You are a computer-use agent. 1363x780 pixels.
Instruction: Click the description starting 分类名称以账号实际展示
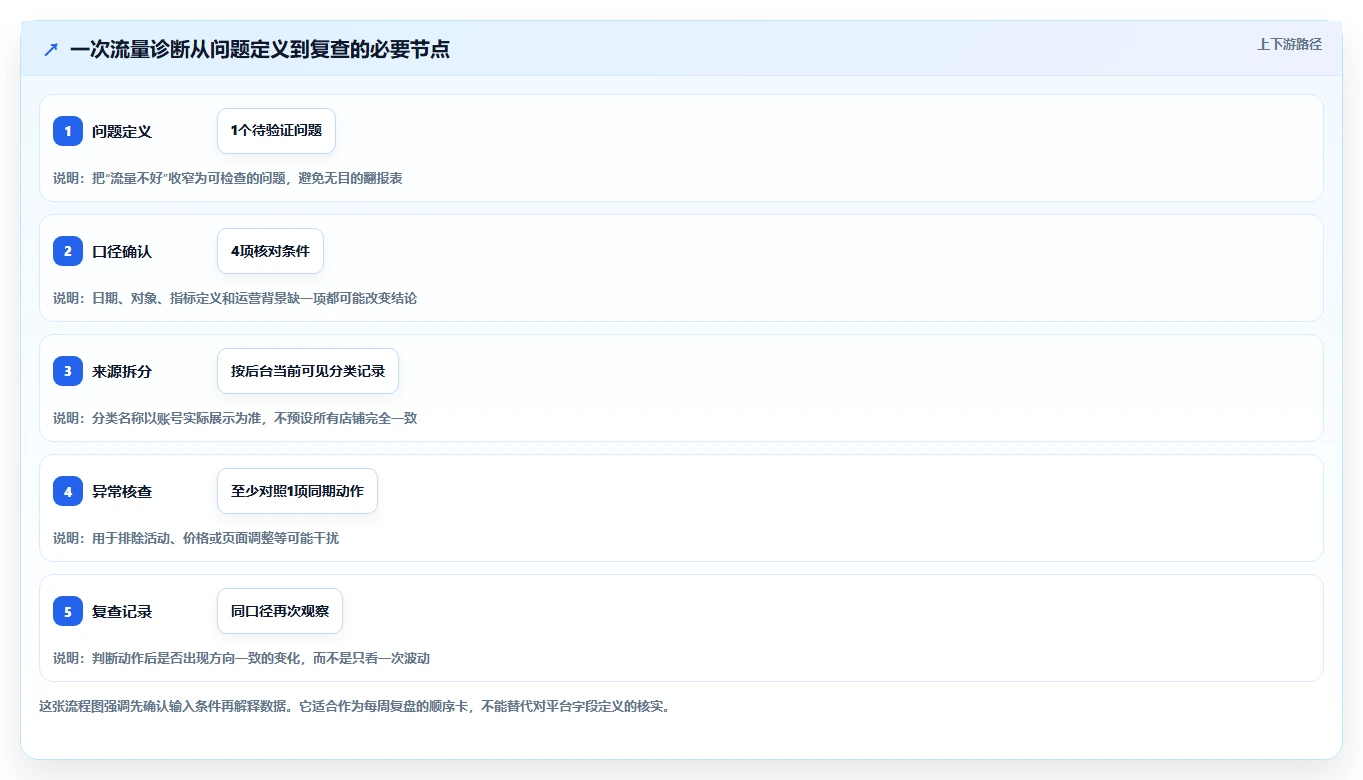(x=235, y=418)
